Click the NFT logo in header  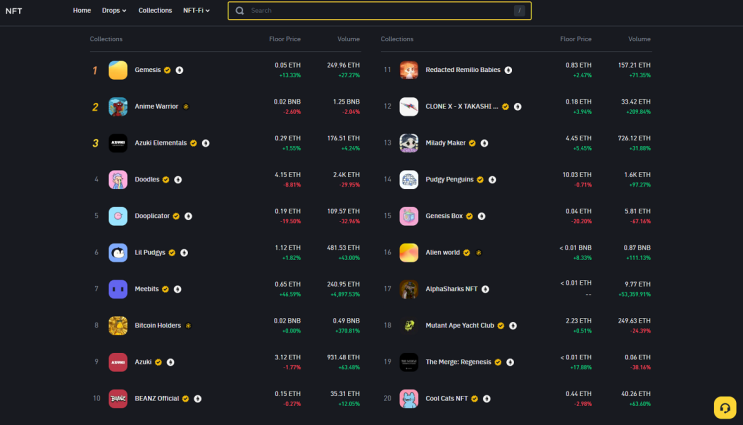tap(14, 11)
